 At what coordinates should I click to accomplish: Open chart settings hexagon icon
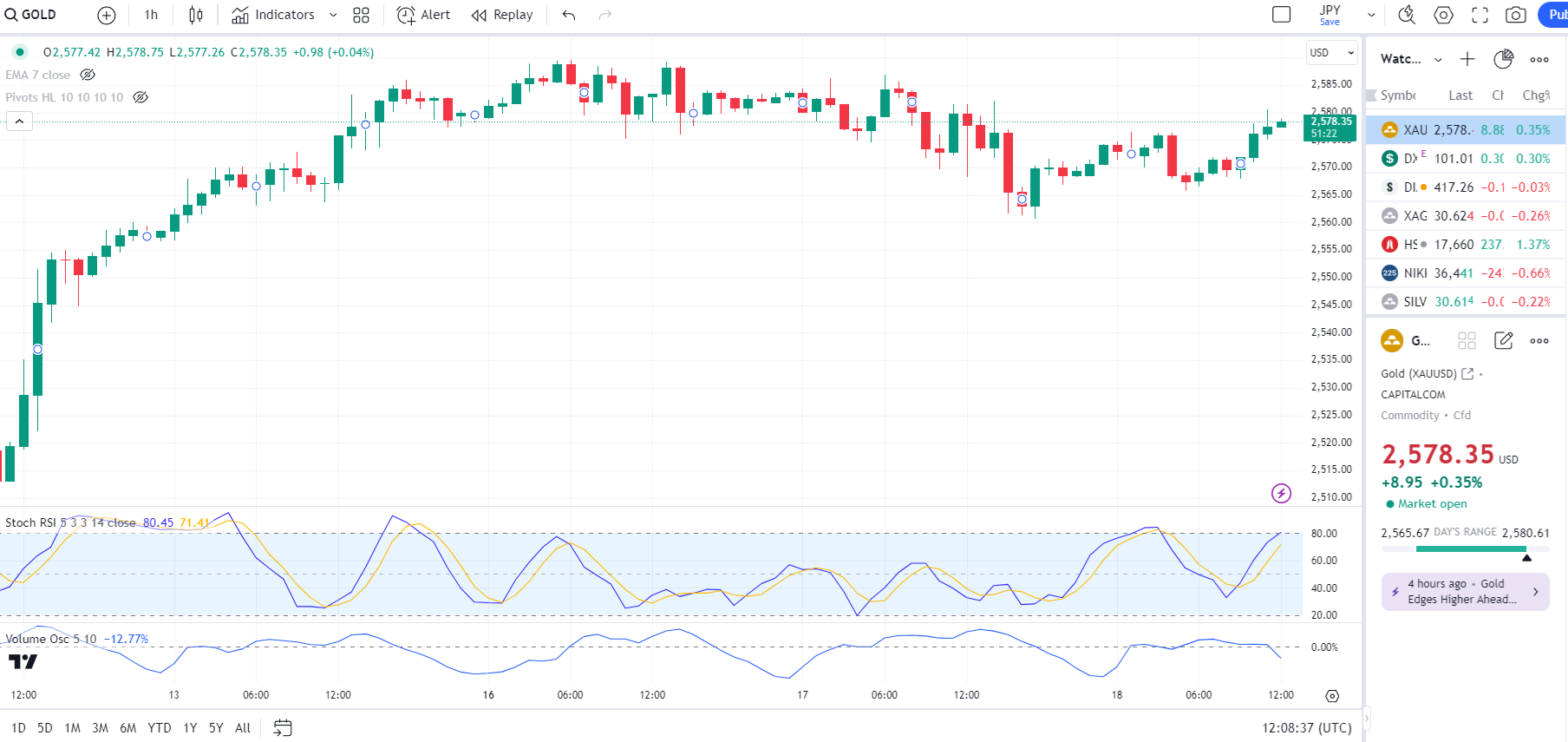point(1443,15)
